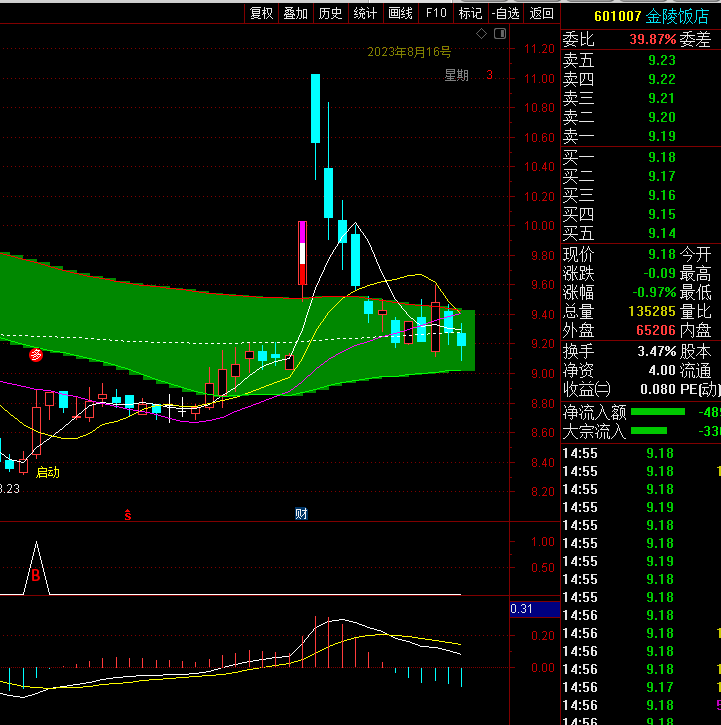Viewport: 721px width, 725px height.
Task: Open F10 company info
Action: pos(436,13)
